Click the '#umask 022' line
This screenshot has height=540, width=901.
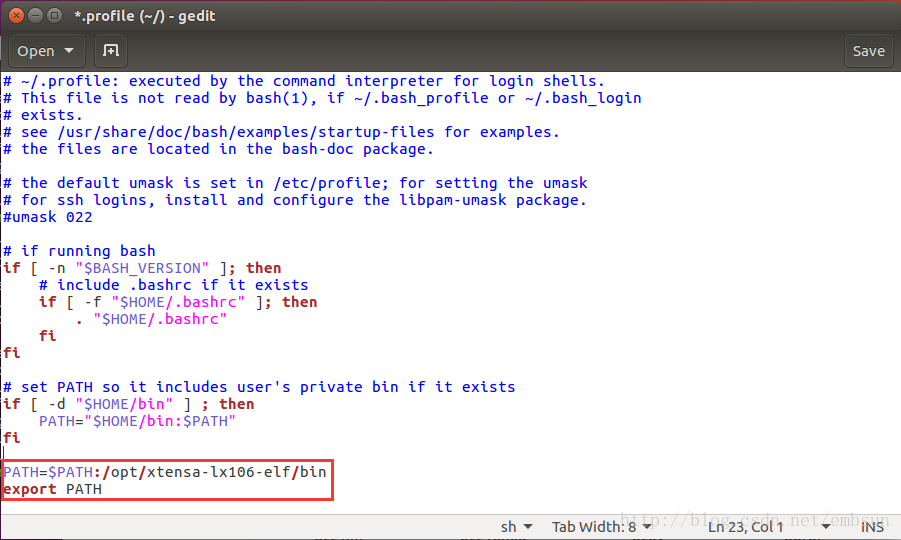pyautogui.click(x=48, y=217)
